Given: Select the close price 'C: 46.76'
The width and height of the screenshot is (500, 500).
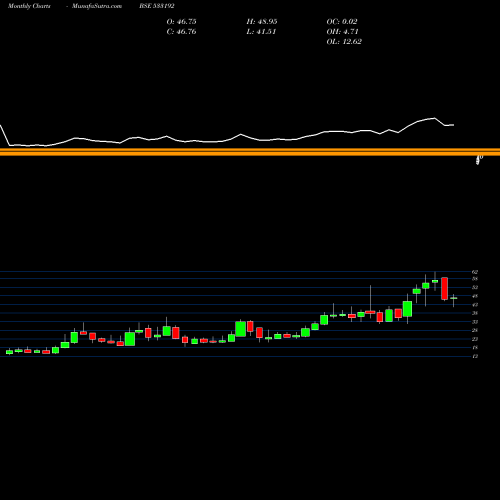Looking at the screenshot, I should [x=181, y=32].
